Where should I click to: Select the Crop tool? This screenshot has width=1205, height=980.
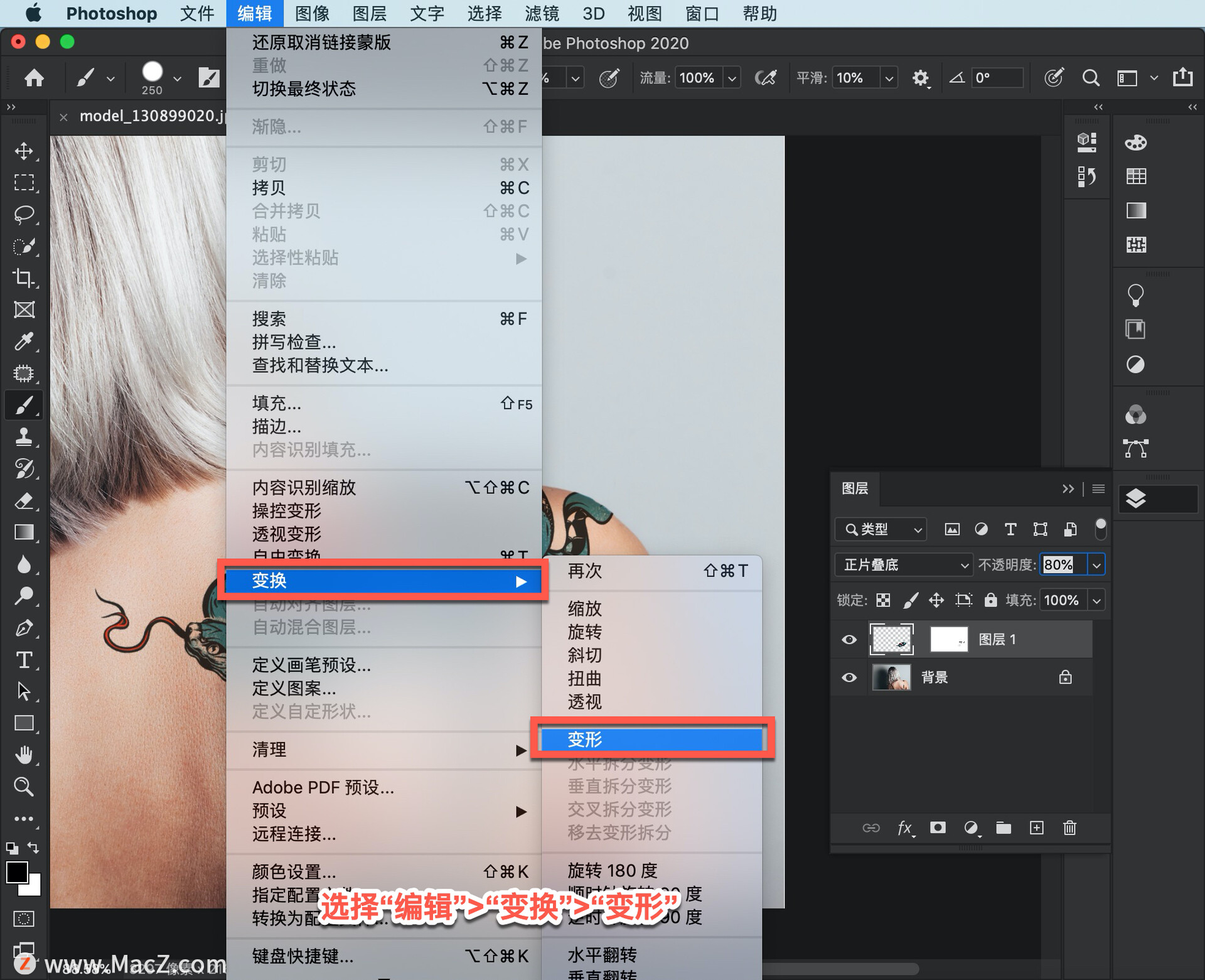click(x=24, y=278)
